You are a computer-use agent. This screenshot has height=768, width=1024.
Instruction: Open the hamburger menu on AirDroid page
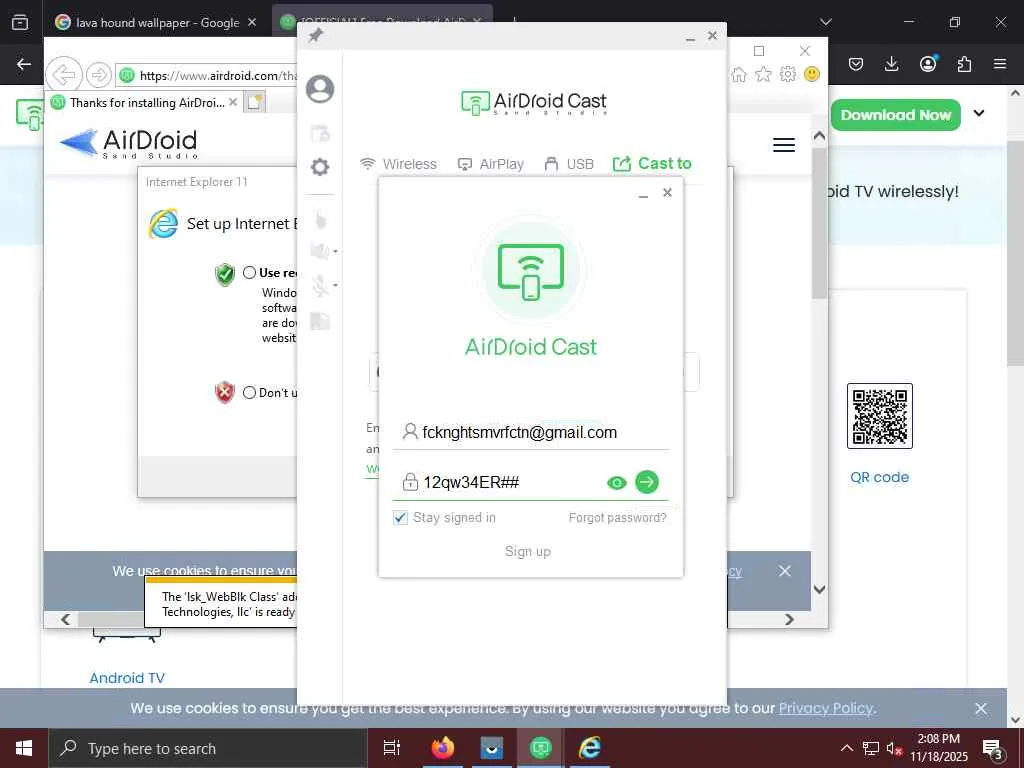point(784,145)
